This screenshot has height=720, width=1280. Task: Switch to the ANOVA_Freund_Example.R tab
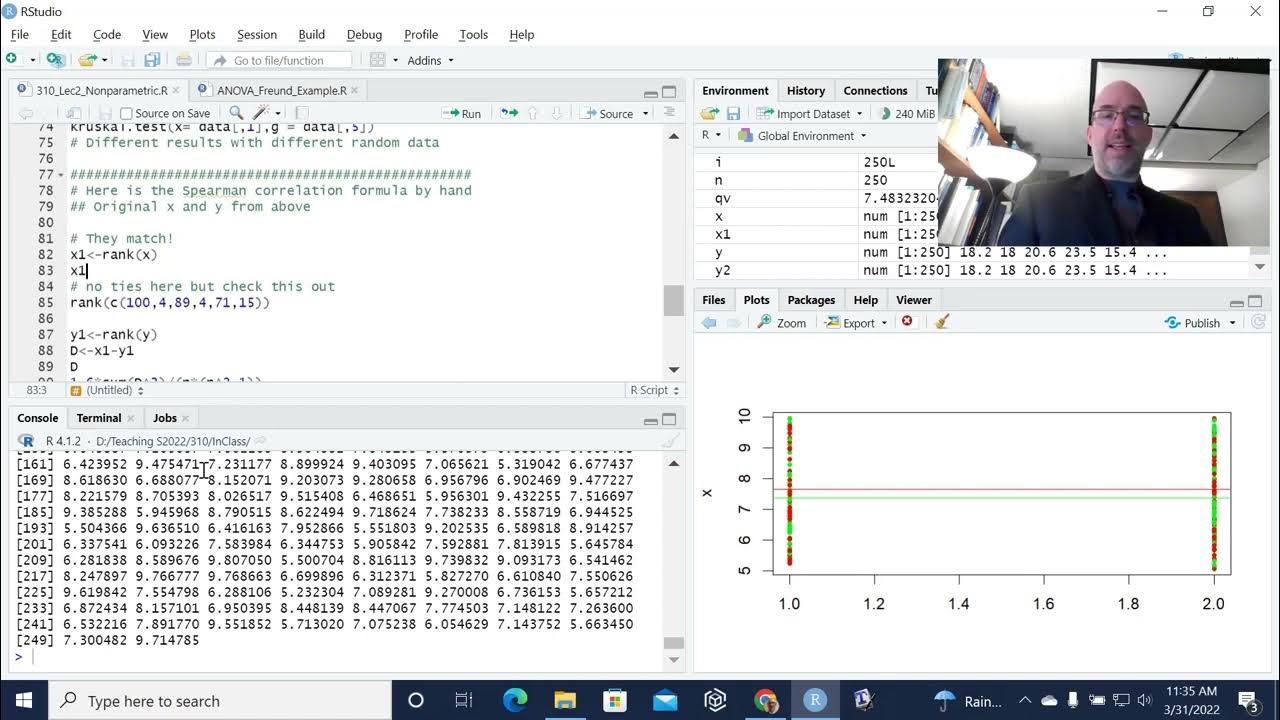281,90
